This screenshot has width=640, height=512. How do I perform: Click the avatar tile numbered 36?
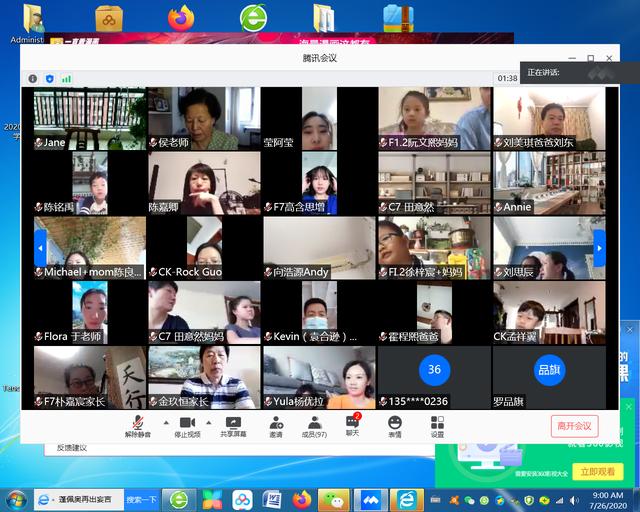434,370
